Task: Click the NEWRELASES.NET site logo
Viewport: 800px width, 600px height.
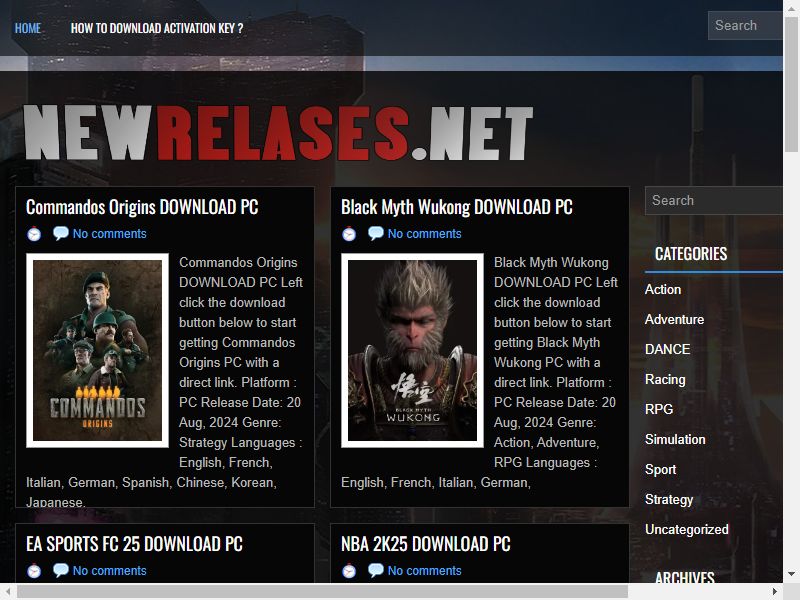Action: [279, 132]
